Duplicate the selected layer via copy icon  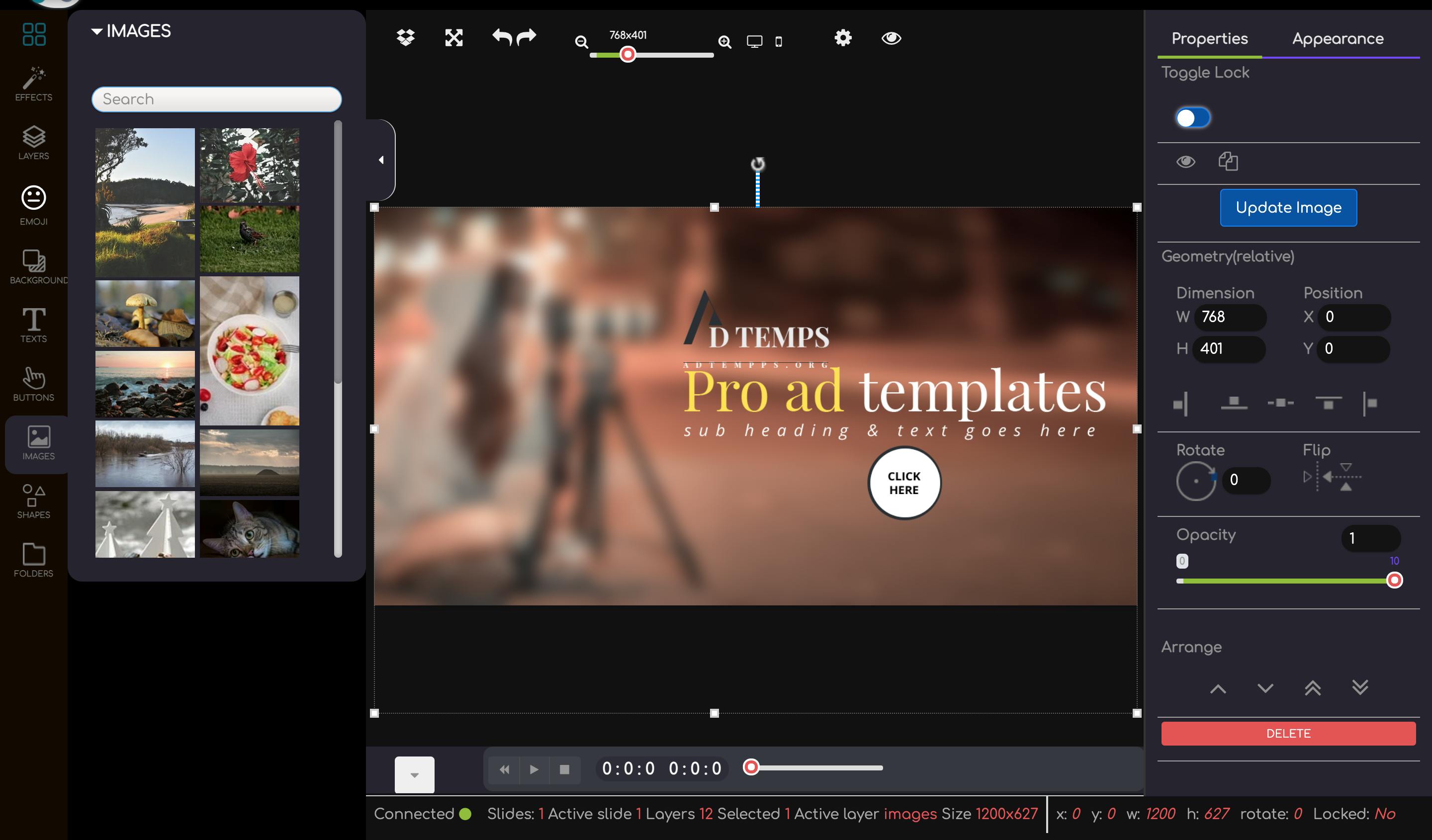click(1229, 162)
